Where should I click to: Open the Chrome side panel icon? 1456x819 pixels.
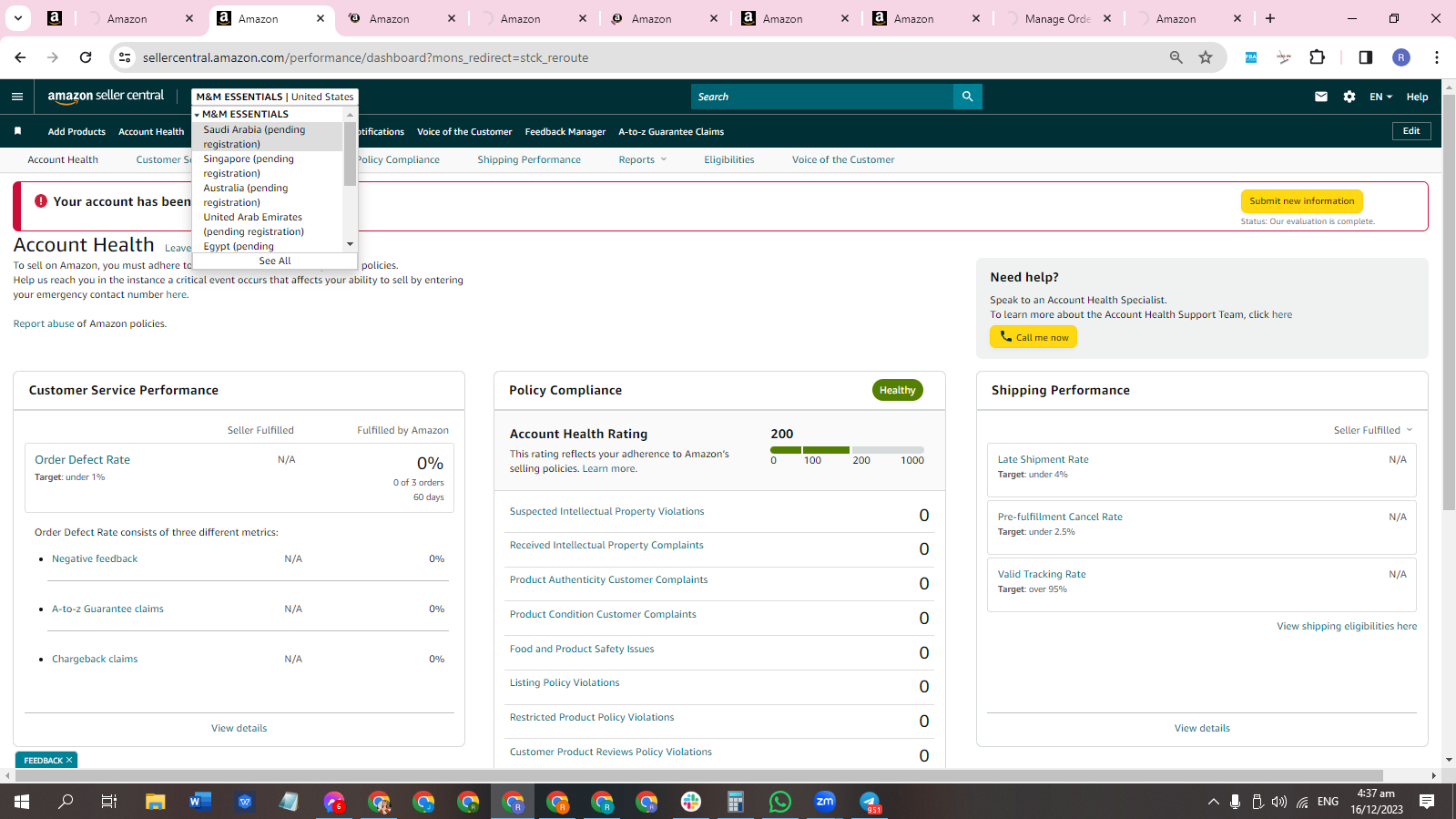(1365, 57)
